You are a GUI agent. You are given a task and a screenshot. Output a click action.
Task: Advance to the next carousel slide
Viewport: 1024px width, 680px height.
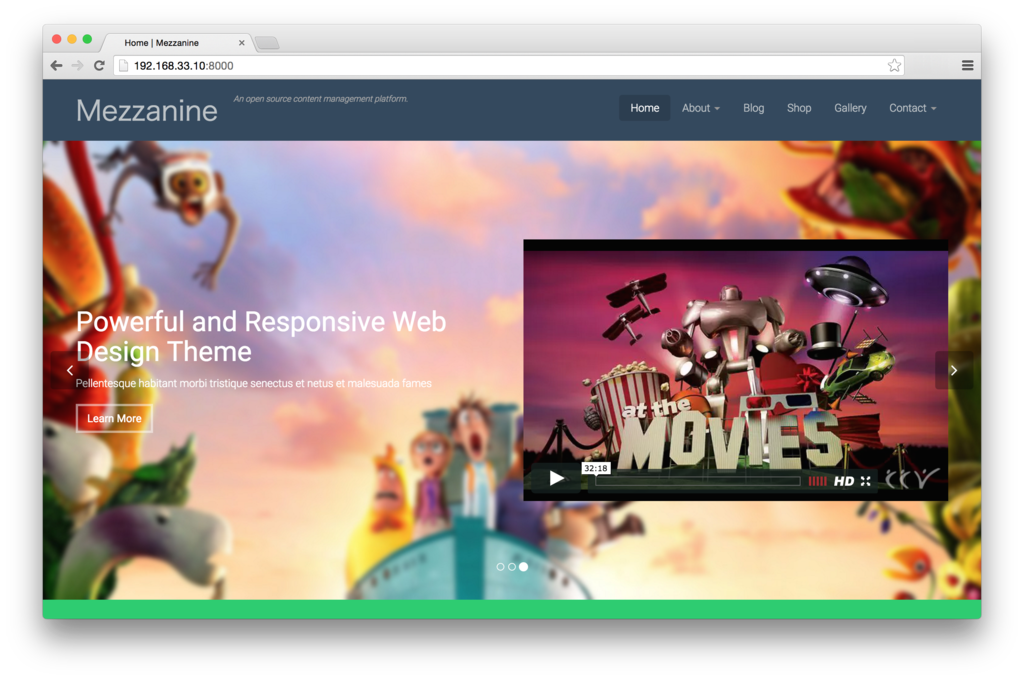click(954, 370)
